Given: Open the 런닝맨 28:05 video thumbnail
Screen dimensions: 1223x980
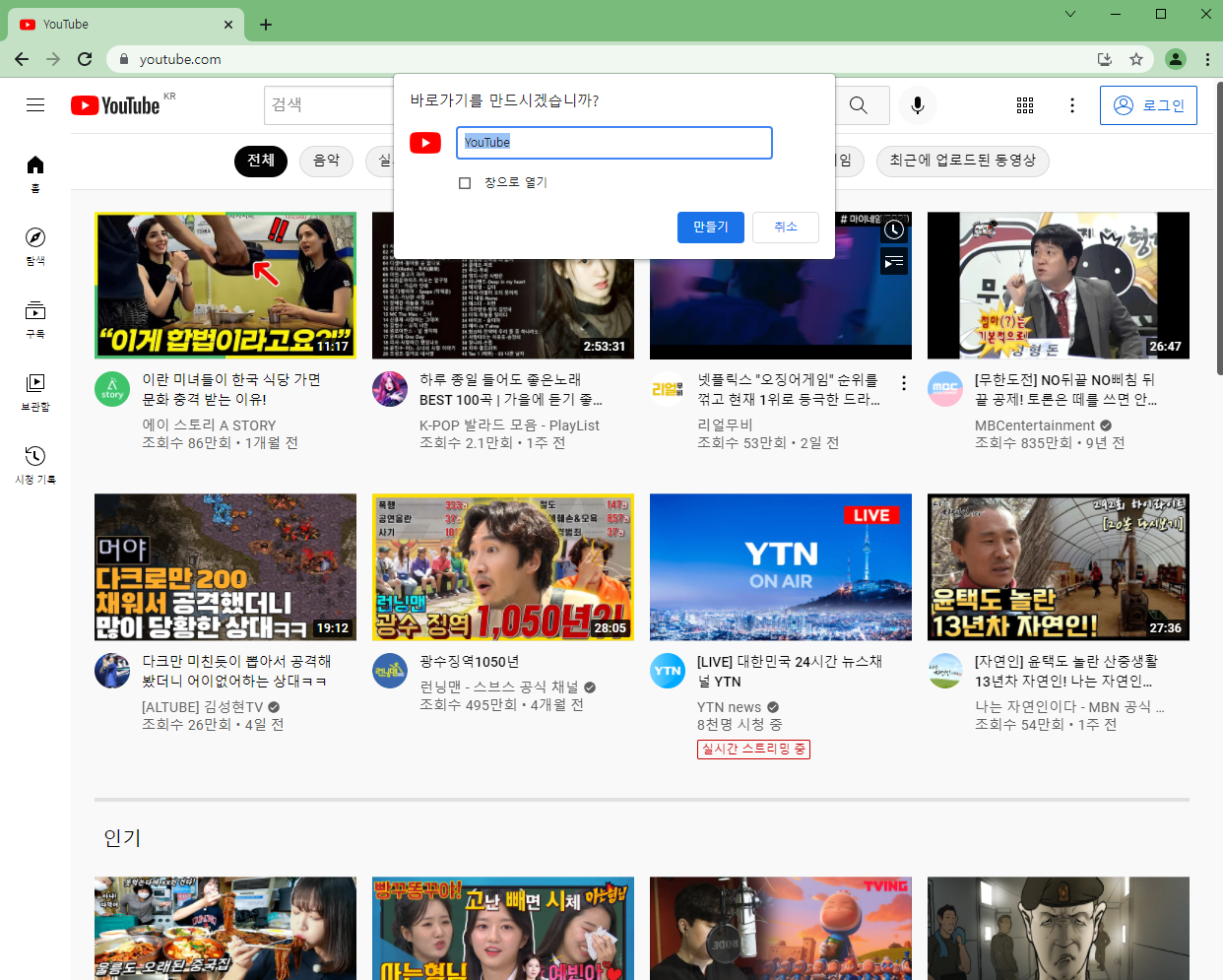Looking at the screenshot, I should [x=503, y=567].
